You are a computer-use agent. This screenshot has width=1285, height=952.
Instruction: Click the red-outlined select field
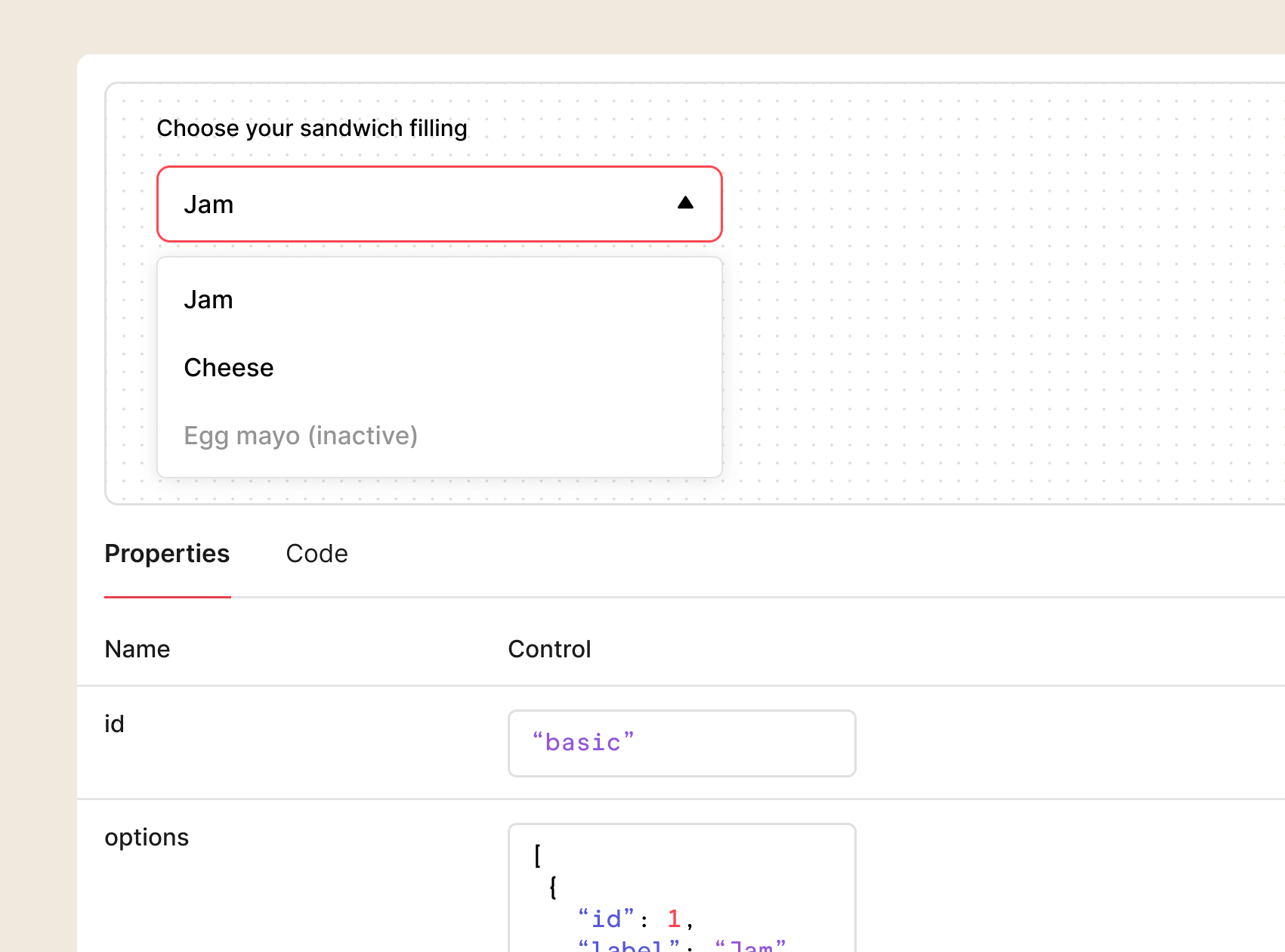tap(439, 203)
